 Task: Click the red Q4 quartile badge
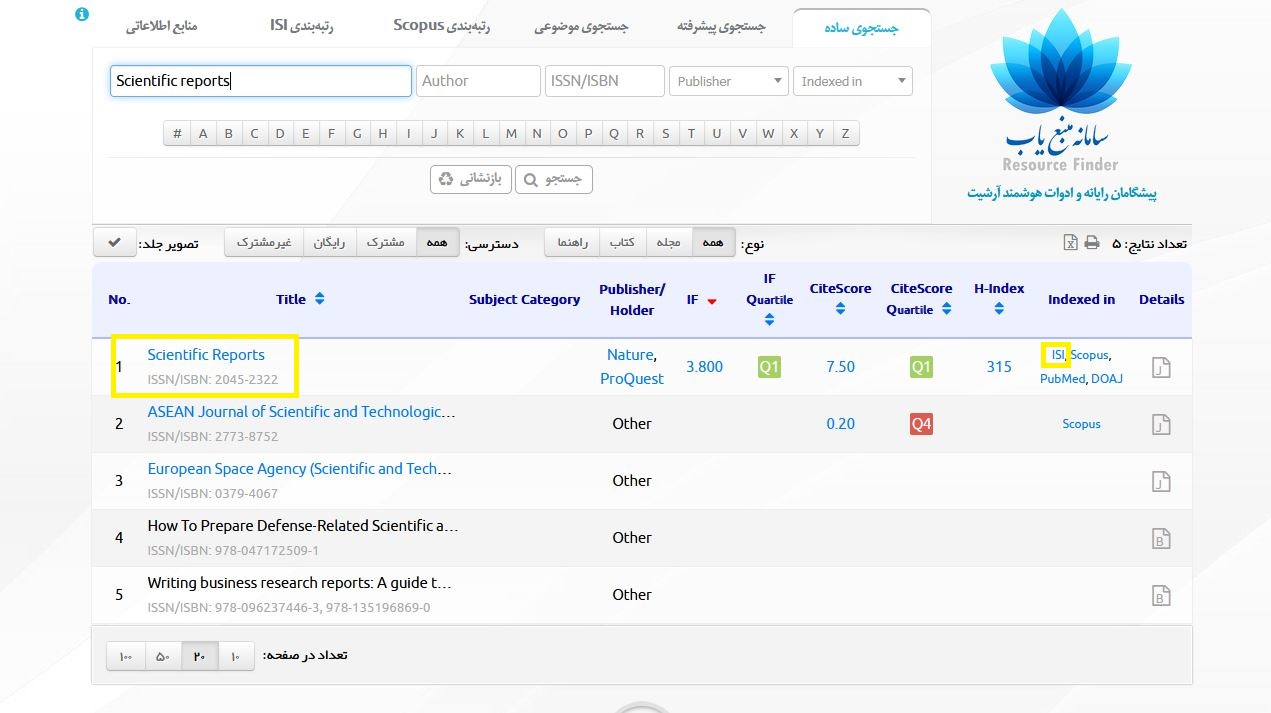[x=921, y=424]
